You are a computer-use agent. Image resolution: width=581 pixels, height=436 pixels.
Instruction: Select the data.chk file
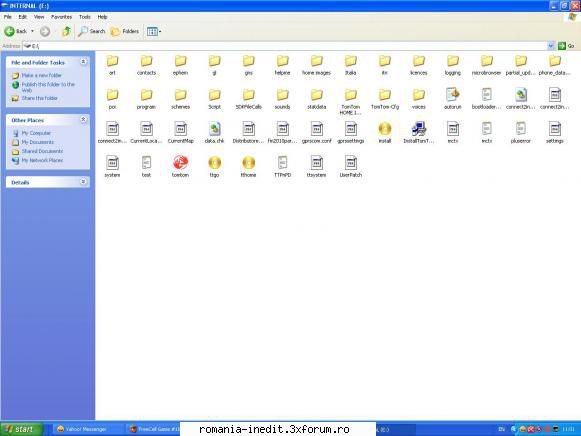[215, 133]
